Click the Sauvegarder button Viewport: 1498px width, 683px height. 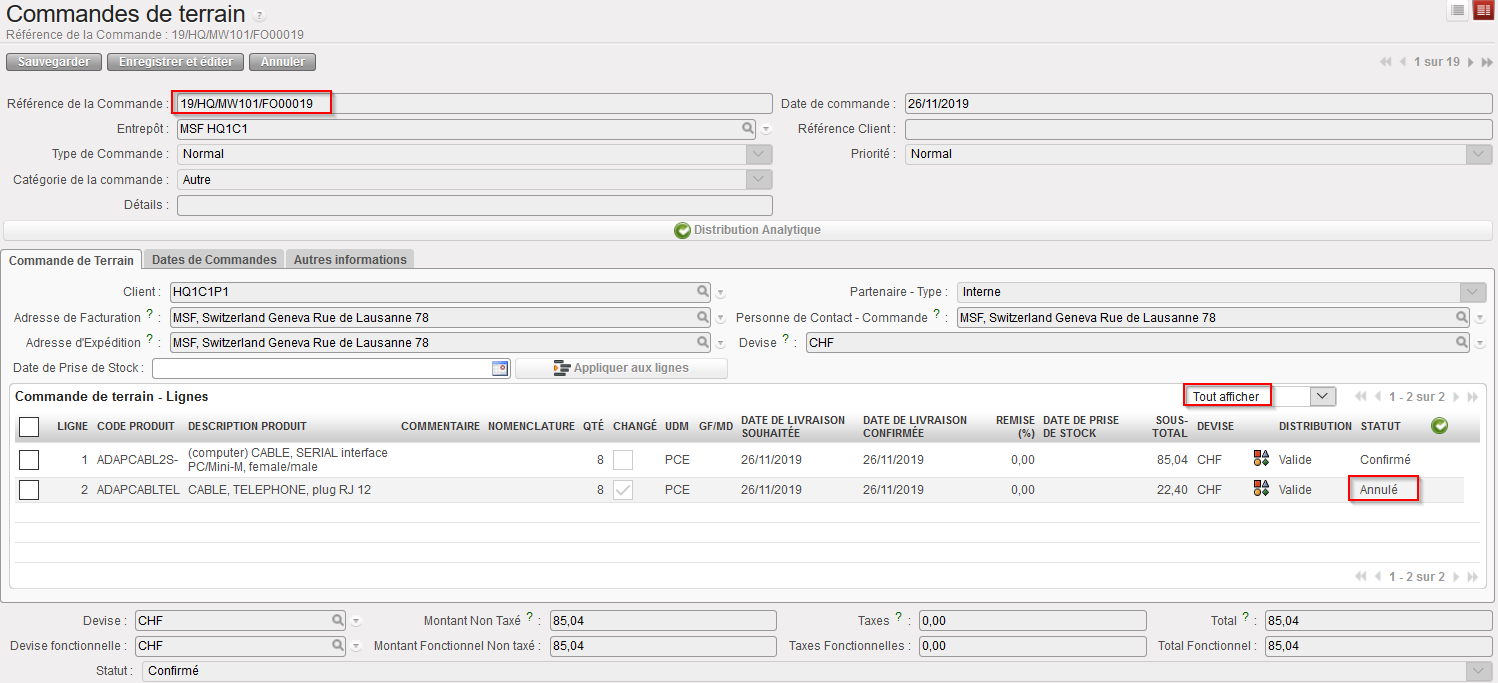[x=54, y=62]
